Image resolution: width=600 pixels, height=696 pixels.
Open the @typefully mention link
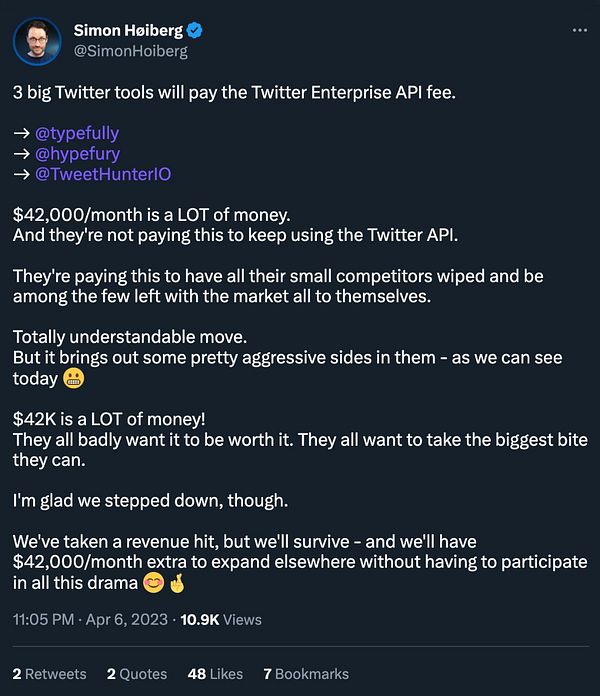[x=78, y=133]
